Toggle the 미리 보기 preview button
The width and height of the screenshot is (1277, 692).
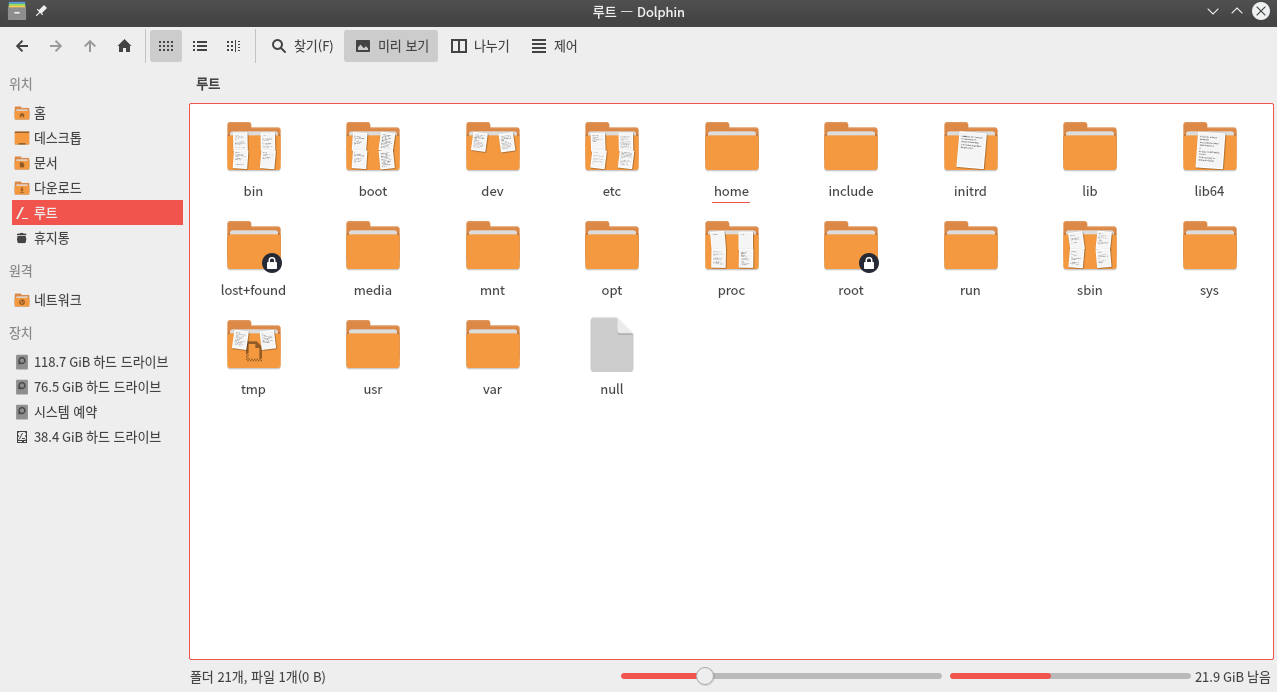pyautogui.click(x=391, y=46)
